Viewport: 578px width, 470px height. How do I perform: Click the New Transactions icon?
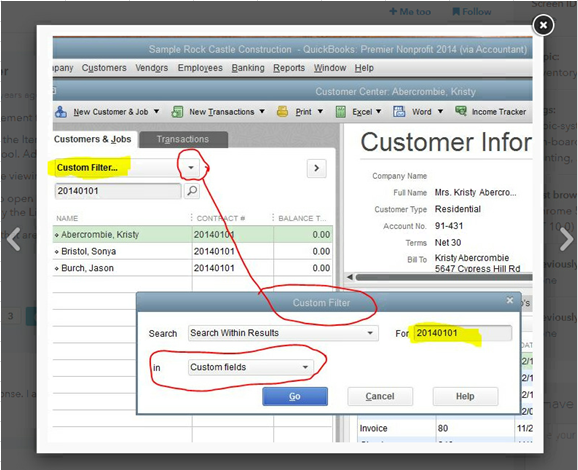[x=177, y=112]
